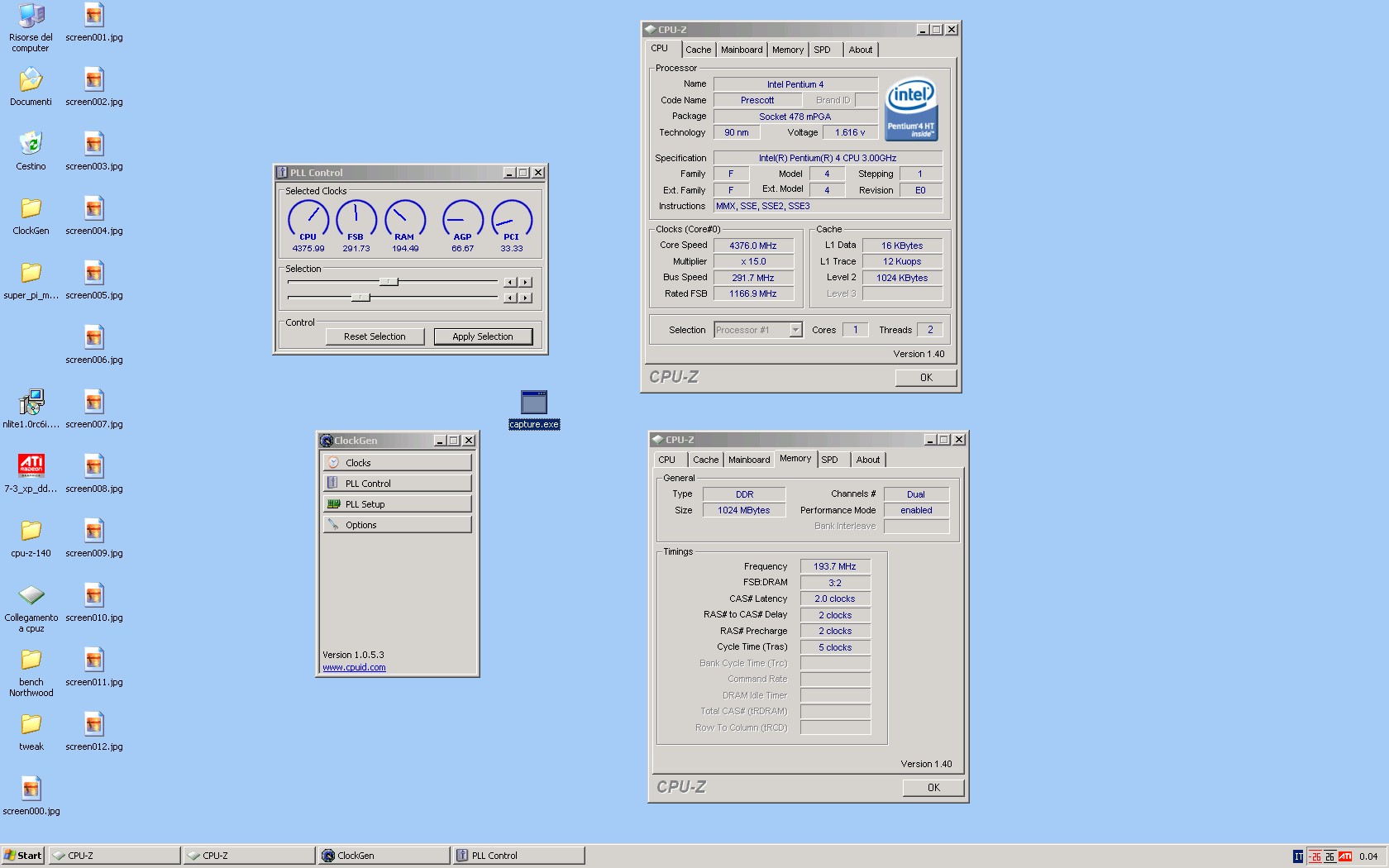Select Collegamento a cpuz shortcut icon

click(x=31, y=594)
